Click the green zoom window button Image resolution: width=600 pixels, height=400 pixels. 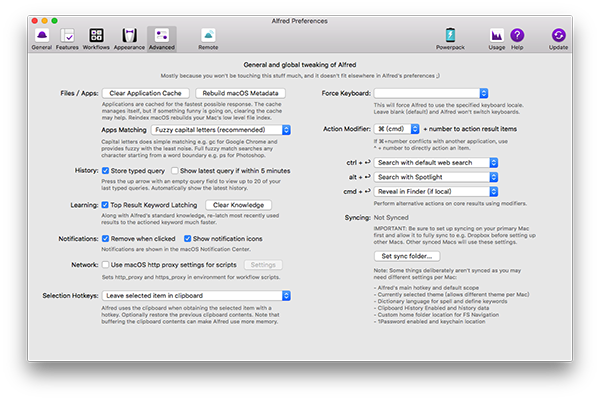(54, 21)
